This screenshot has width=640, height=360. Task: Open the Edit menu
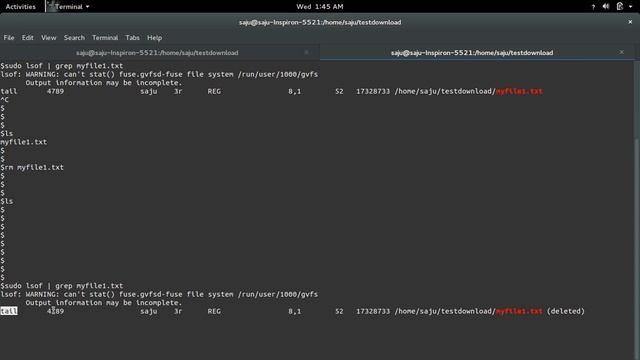27,38
